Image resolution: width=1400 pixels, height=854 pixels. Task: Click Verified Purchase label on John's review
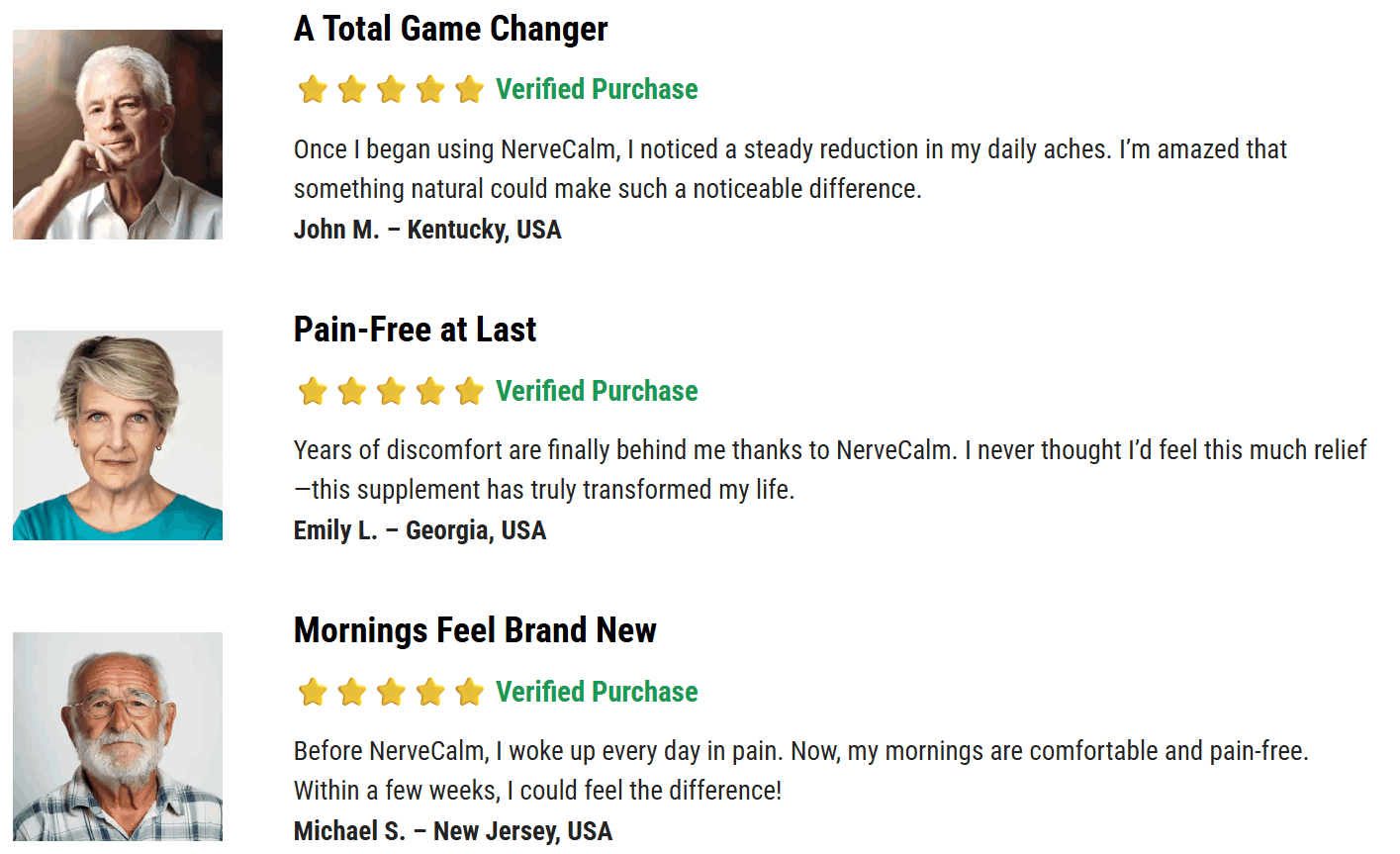[597, 90]
